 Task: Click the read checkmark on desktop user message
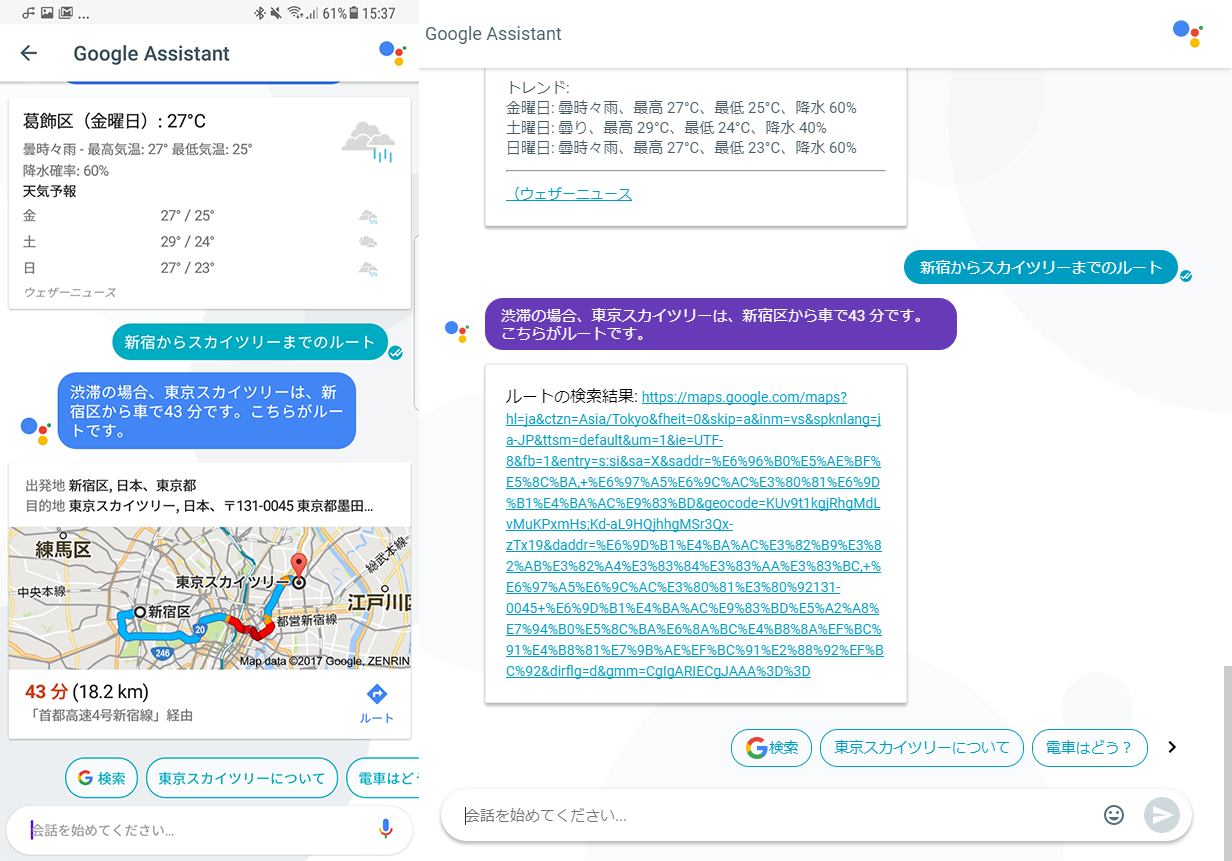(x=1186, y=275)
